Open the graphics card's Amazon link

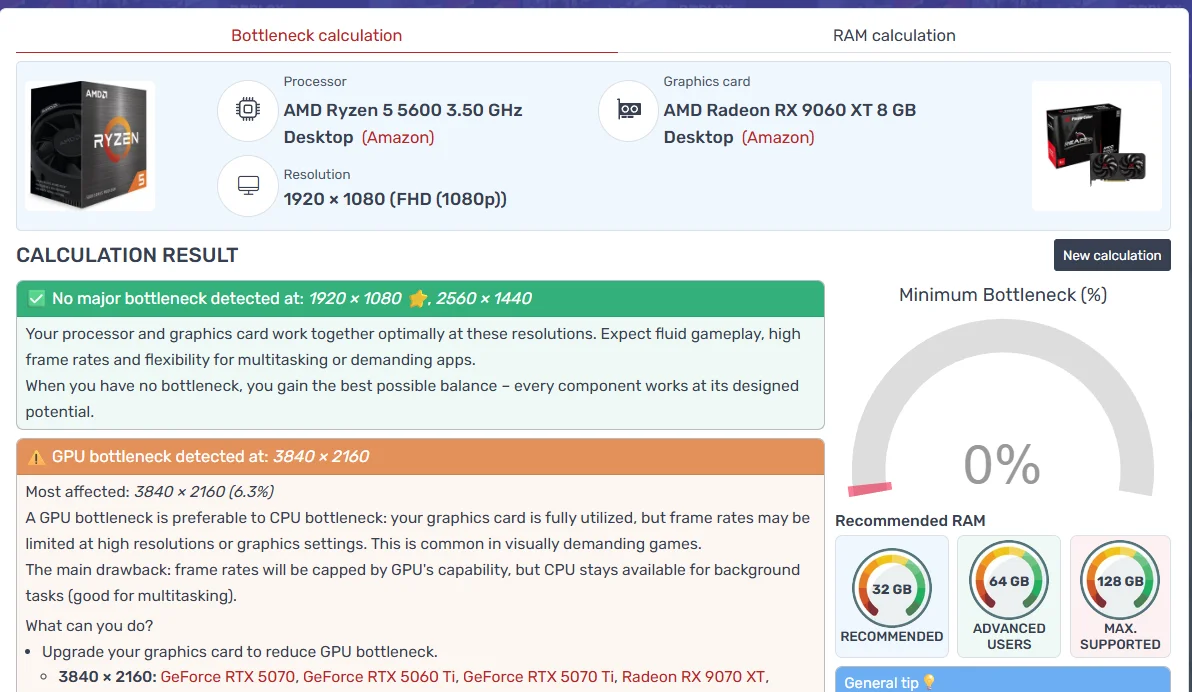tap(778, 138)
